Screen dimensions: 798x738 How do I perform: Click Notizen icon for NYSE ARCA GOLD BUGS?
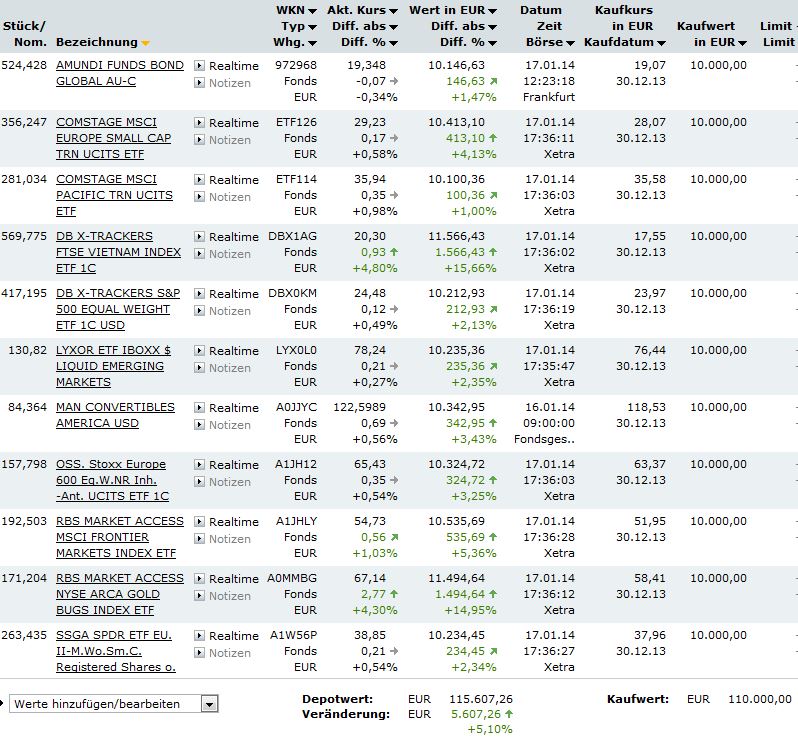click(200, 595)
